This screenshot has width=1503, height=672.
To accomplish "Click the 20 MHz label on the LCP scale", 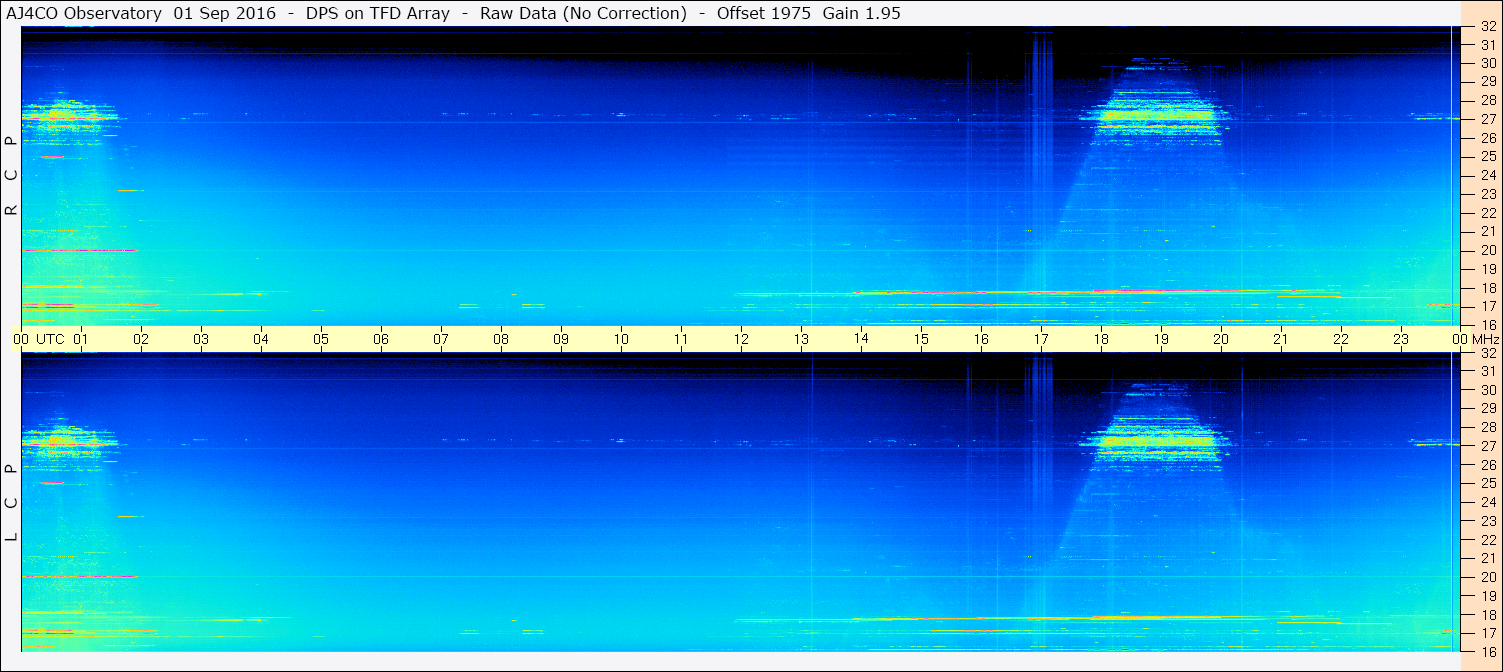I will point(1488,577).
